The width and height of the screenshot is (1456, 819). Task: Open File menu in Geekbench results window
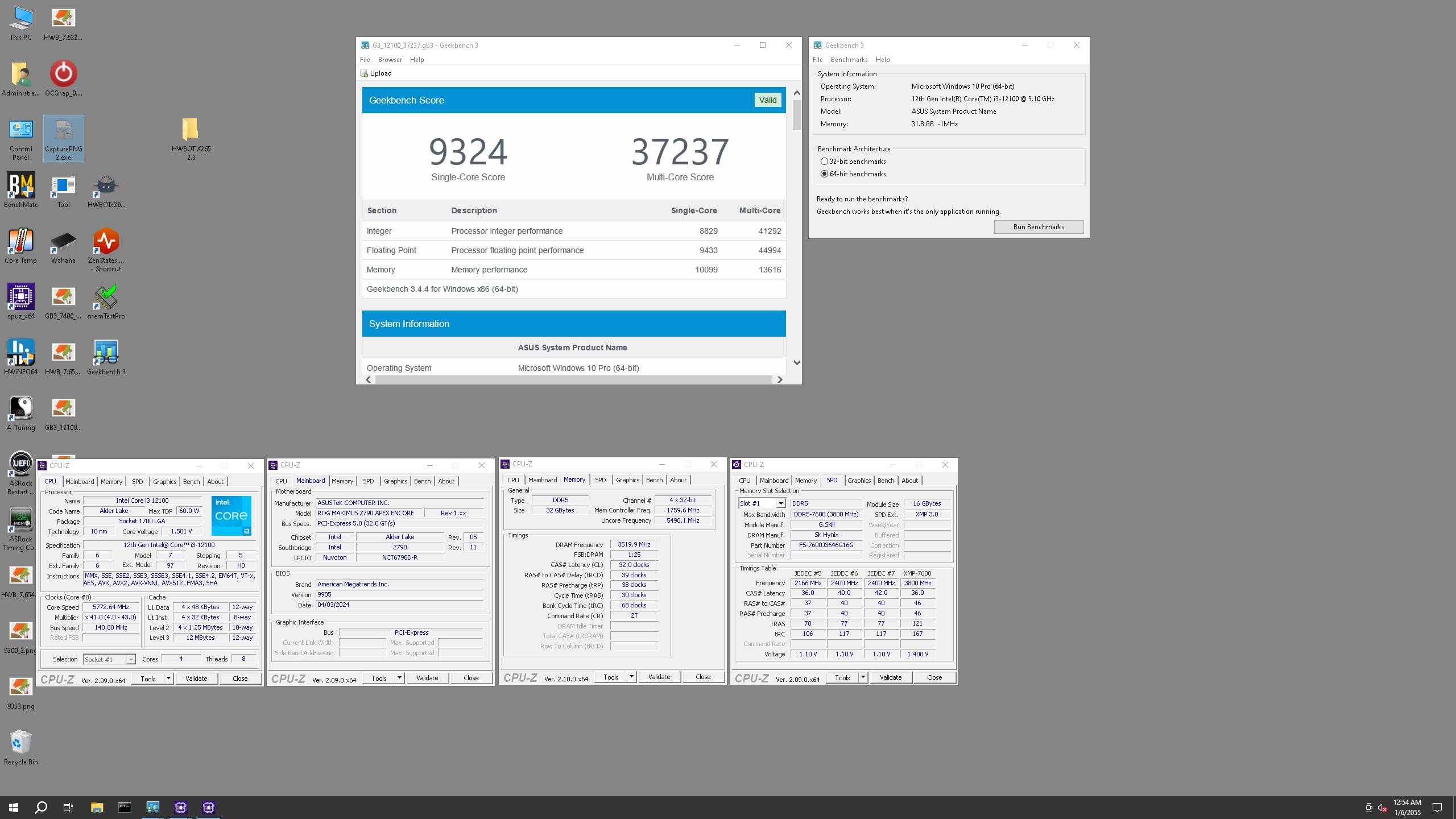(365, 60)
